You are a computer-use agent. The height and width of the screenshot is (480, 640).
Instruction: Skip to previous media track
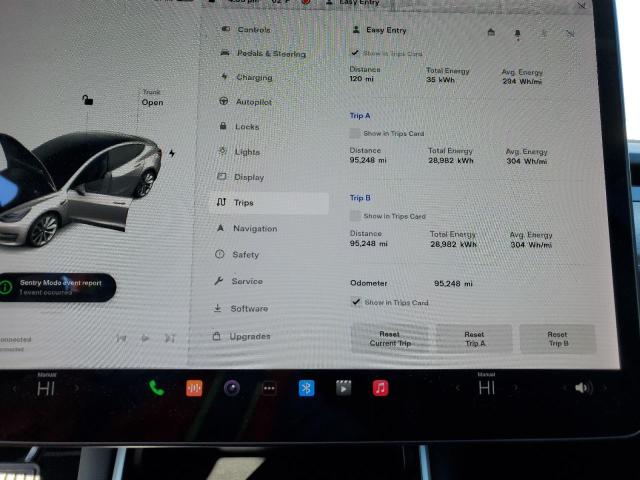point(121,338)
